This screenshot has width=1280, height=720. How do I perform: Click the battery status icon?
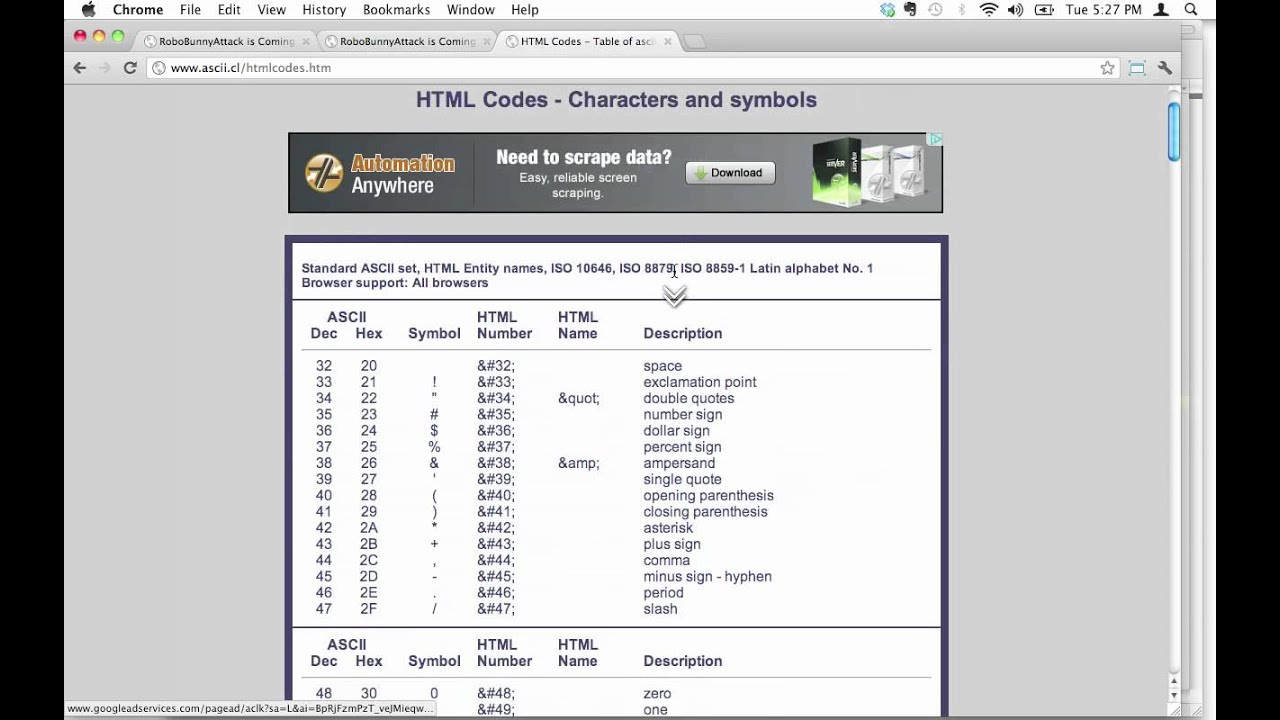pos(1044,10)
